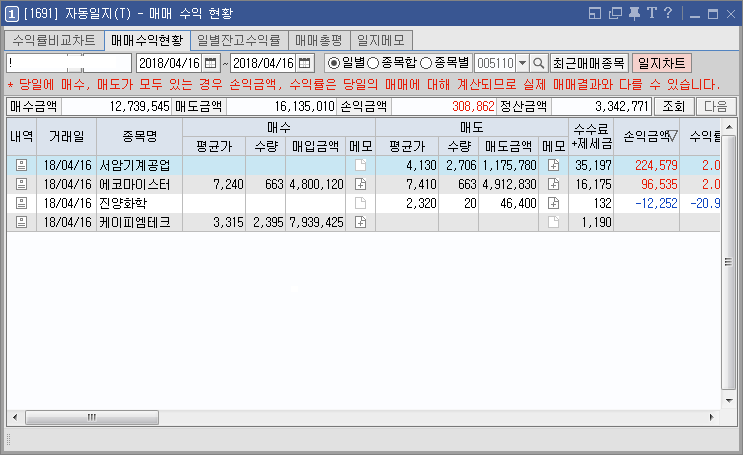
Task: Click the start date field 2018/04/16
Action: [x=169, y=63]
